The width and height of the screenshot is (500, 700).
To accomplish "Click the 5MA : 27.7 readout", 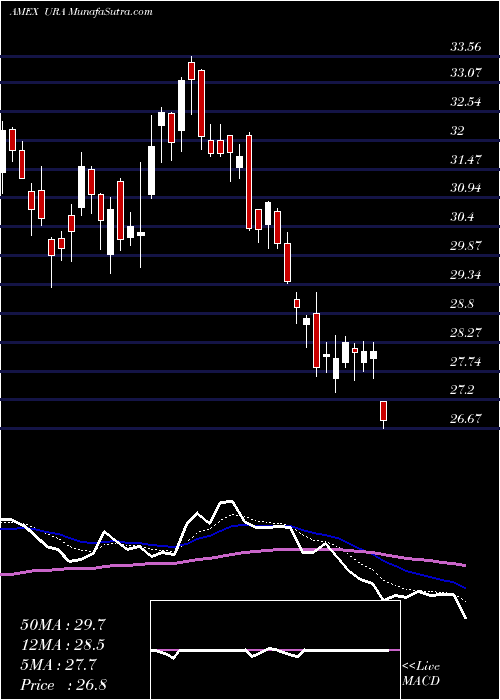I will [x=58, y=665].
